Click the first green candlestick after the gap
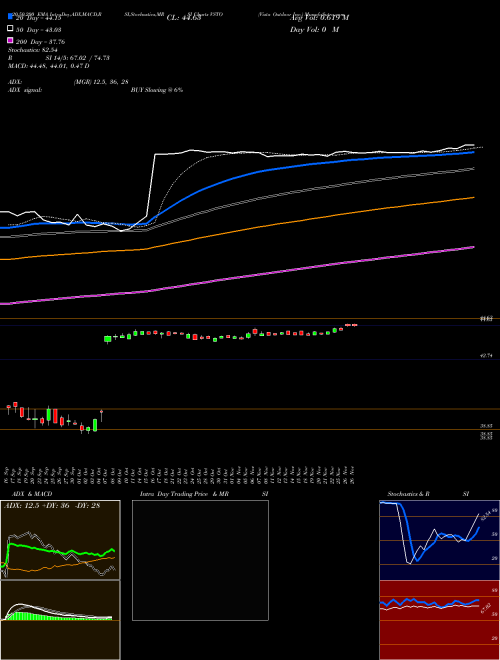The height and width of the screenshot is (660, 500). pos(108,339)
